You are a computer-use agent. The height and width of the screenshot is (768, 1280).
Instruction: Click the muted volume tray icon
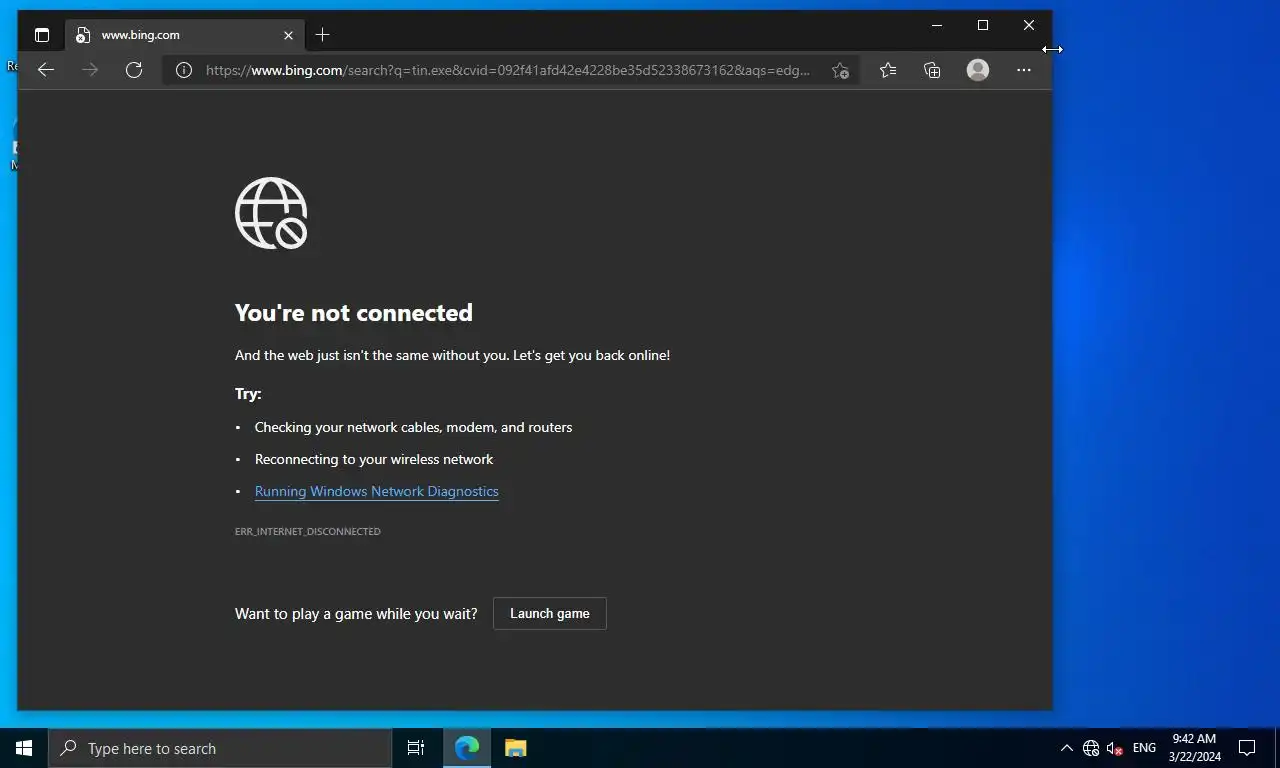point(1115,748)
